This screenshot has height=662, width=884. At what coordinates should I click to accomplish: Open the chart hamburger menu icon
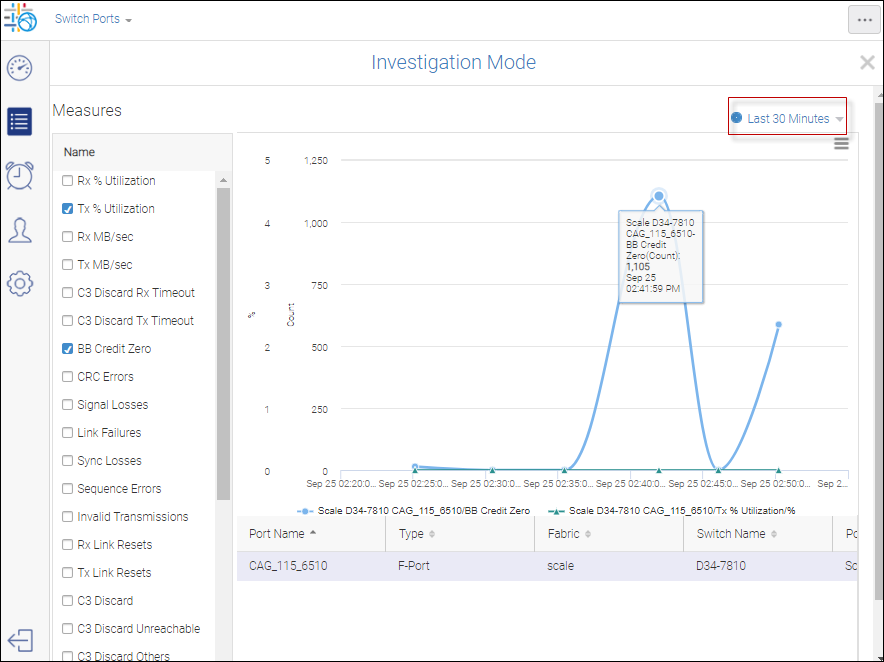coord(841,144)
